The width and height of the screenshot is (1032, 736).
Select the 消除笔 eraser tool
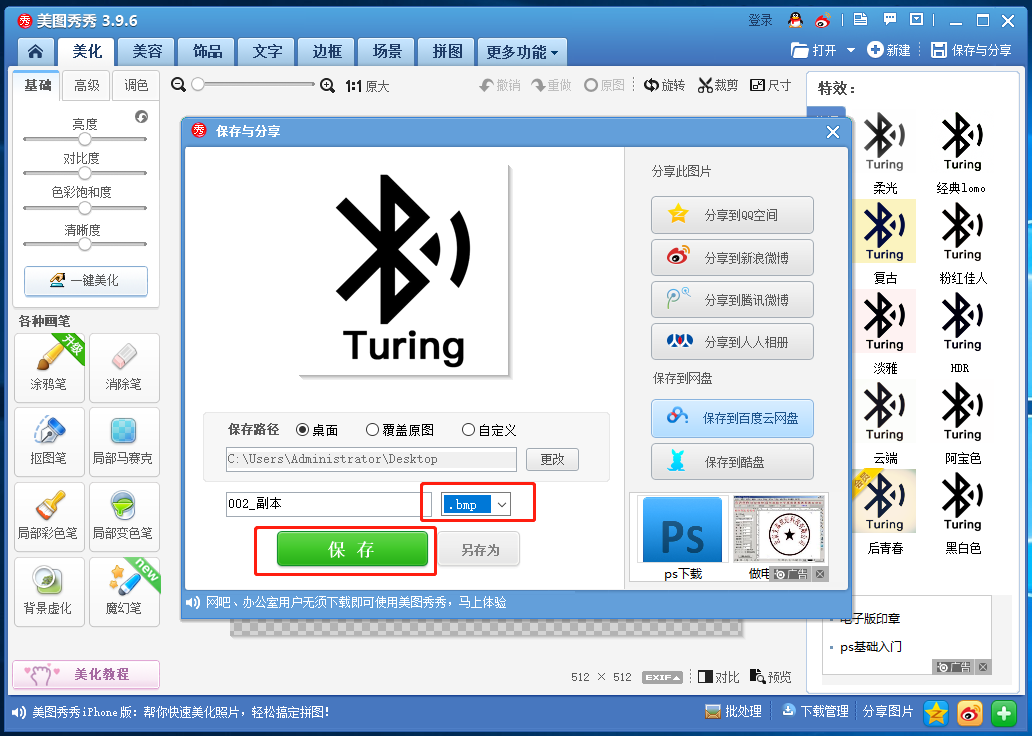click(124, 367)
